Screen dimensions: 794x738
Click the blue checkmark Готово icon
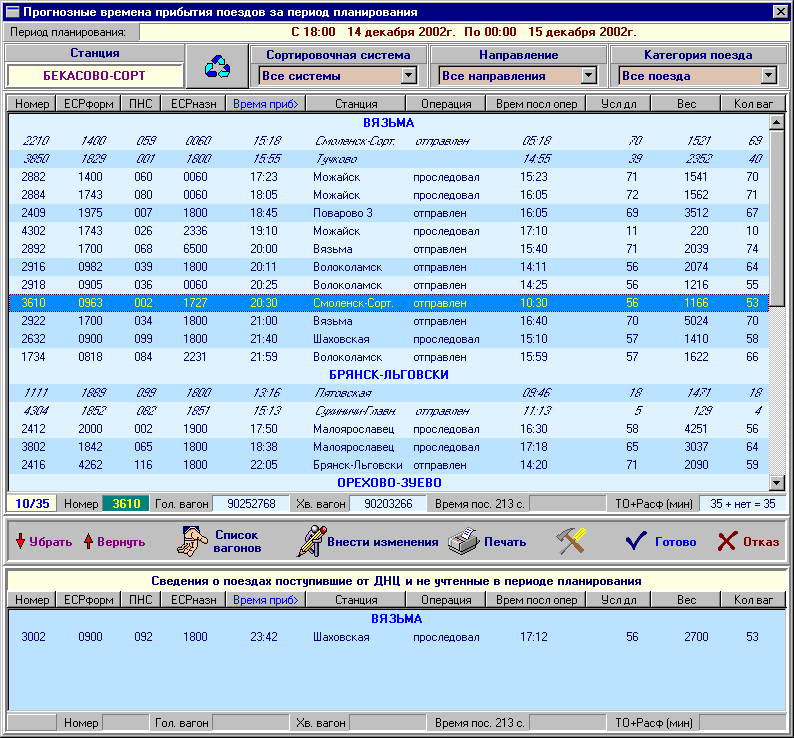636,541
